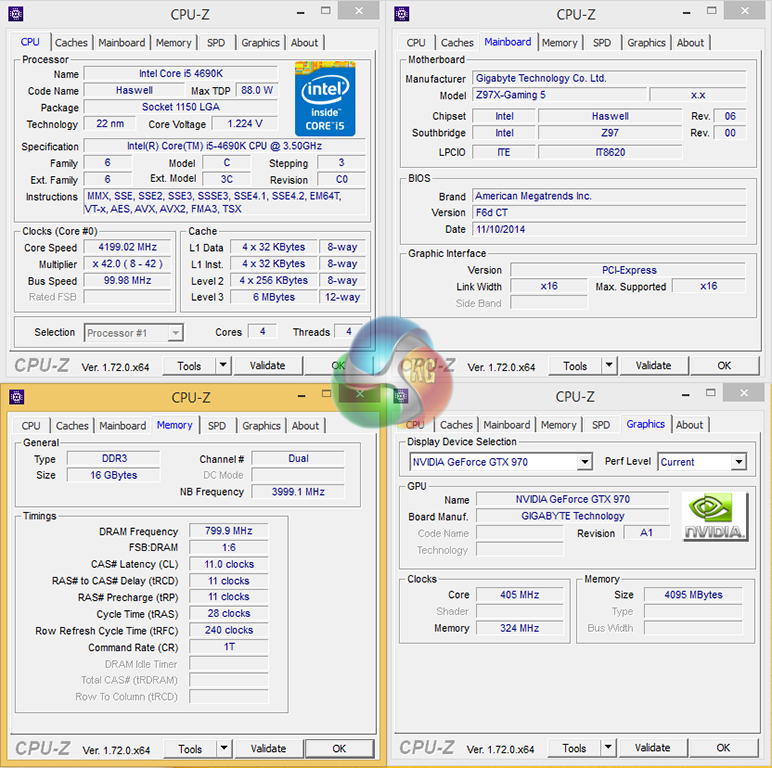The width and height of the screenshot is (772, 768).
Task: Click the NVIDIA logo in Graphics window
Action: pos(715,517)
